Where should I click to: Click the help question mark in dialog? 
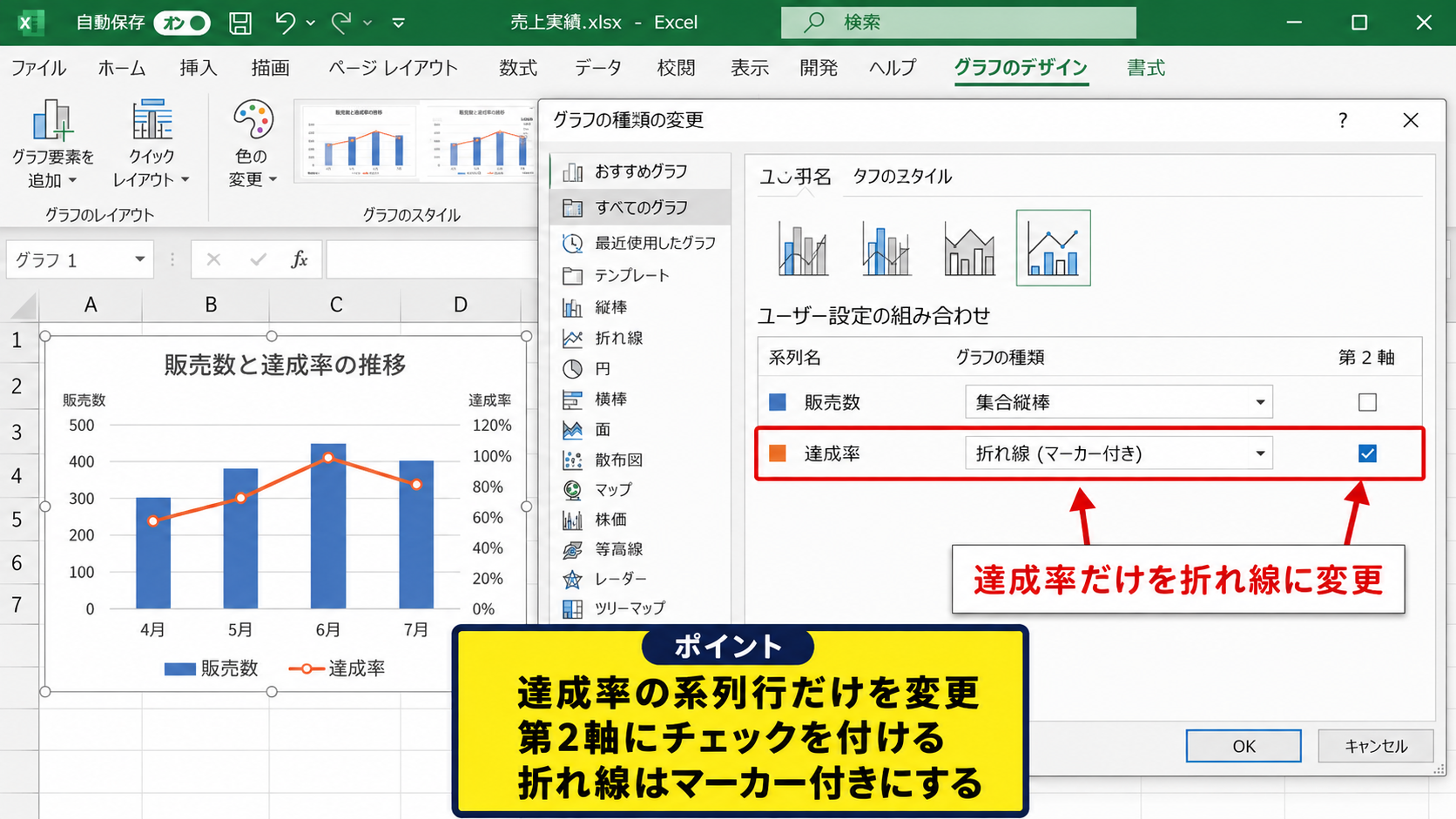coord(1343,121)
